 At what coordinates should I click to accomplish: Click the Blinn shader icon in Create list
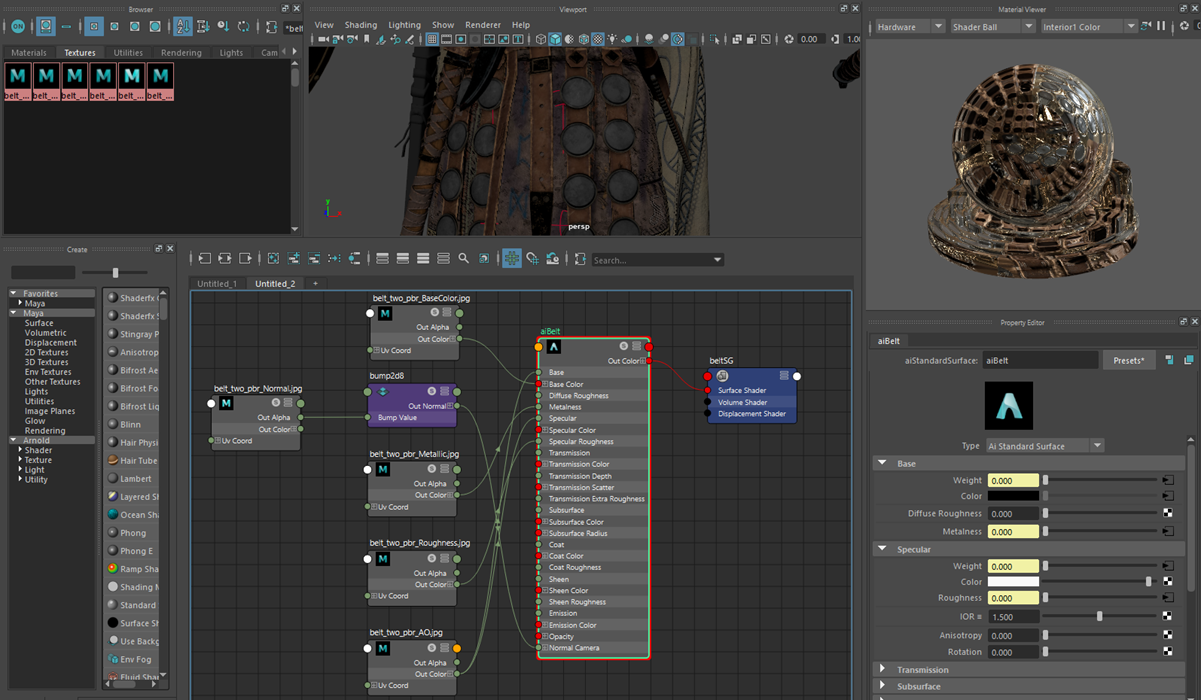click(113, 424)
